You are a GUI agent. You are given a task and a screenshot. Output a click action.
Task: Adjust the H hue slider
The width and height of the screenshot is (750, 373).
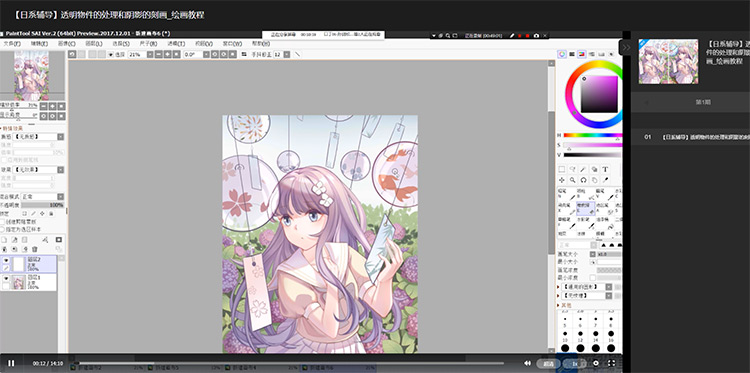click(593, 135)
